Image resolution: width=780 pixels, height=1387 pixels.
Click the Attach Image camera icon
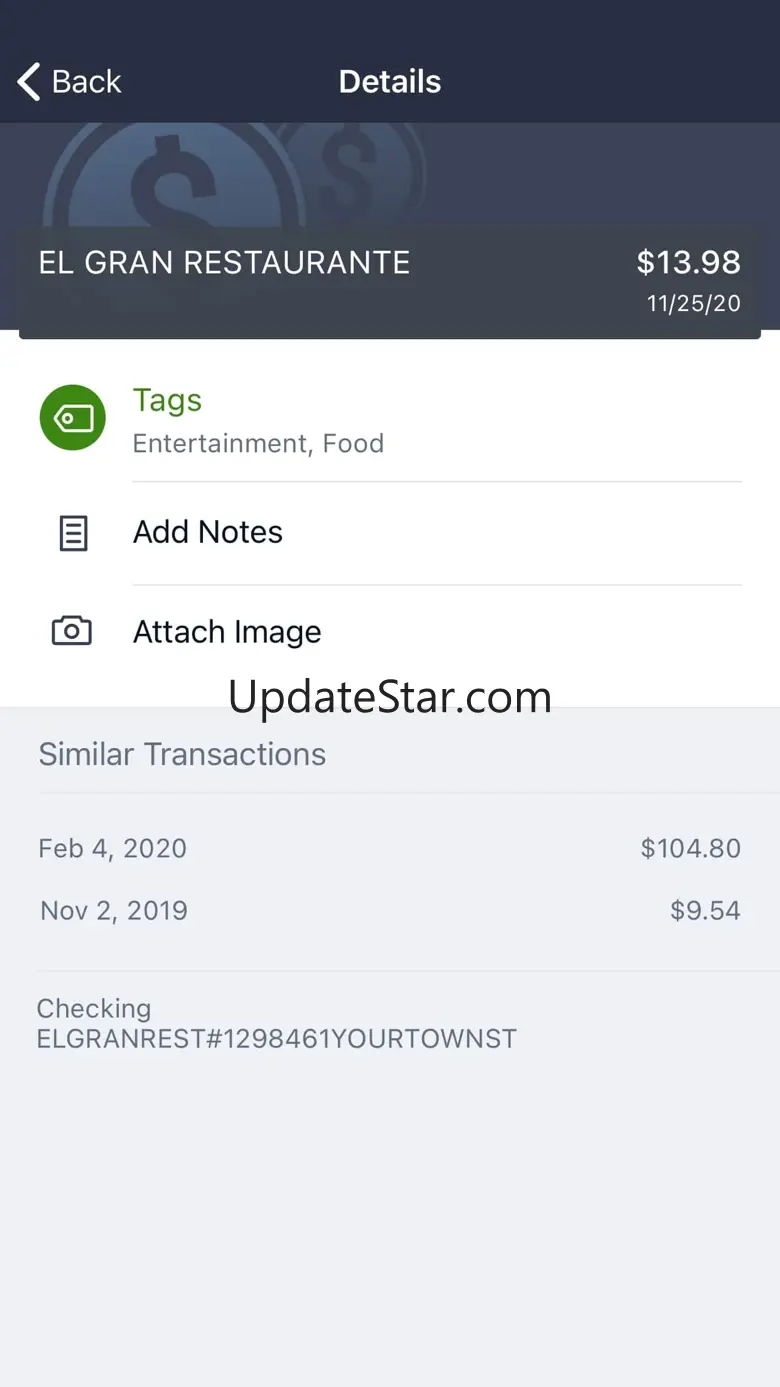click(72, 632)
